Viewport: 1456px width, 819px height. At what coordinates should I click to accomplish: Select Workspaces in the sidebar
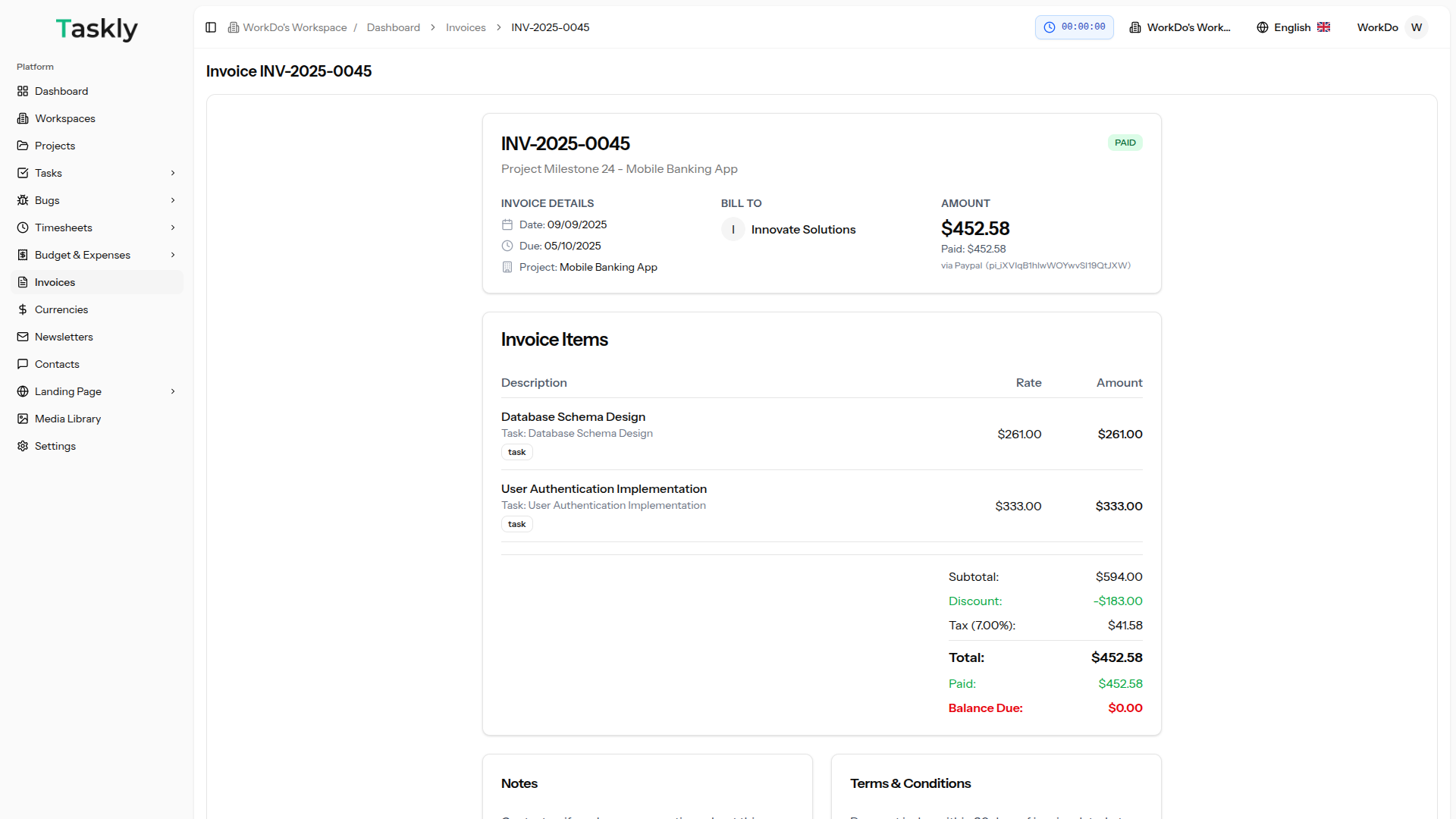click(x=64, y=118)
